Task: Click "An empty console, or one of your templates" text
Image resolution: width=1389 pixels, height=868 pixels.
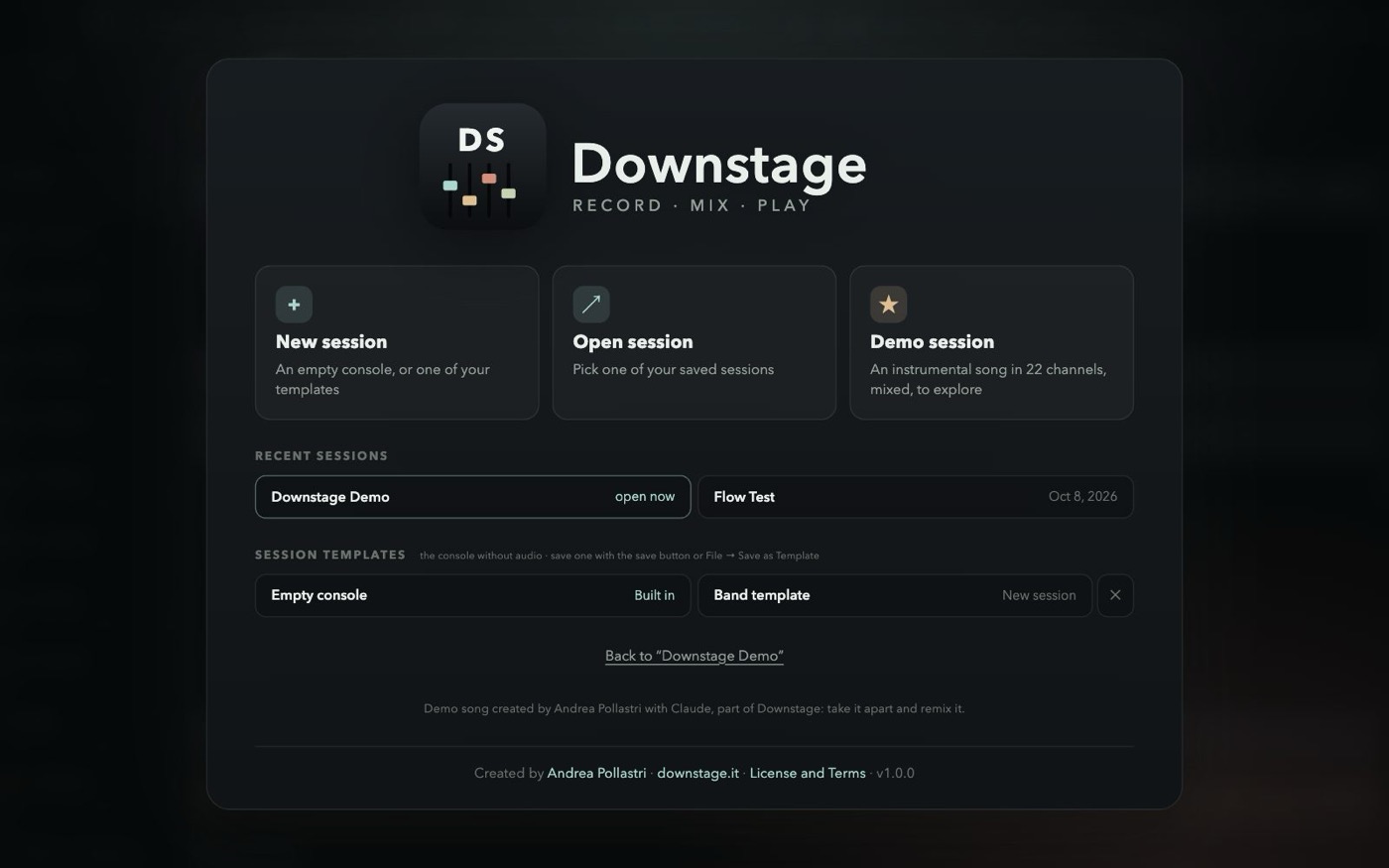Action: pyautogui.click(x=383, y=379)
